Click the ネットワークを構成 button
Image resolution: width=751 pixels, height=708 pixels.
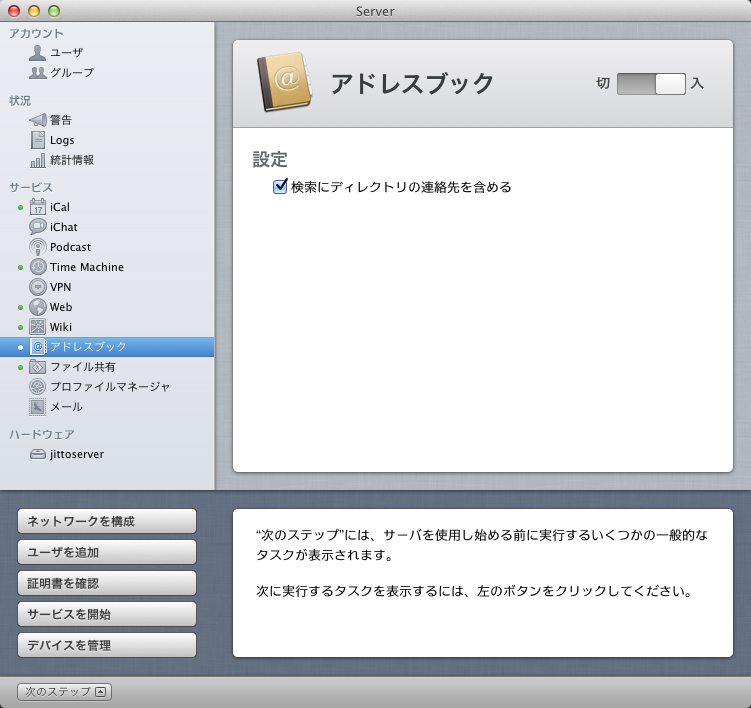107,521
